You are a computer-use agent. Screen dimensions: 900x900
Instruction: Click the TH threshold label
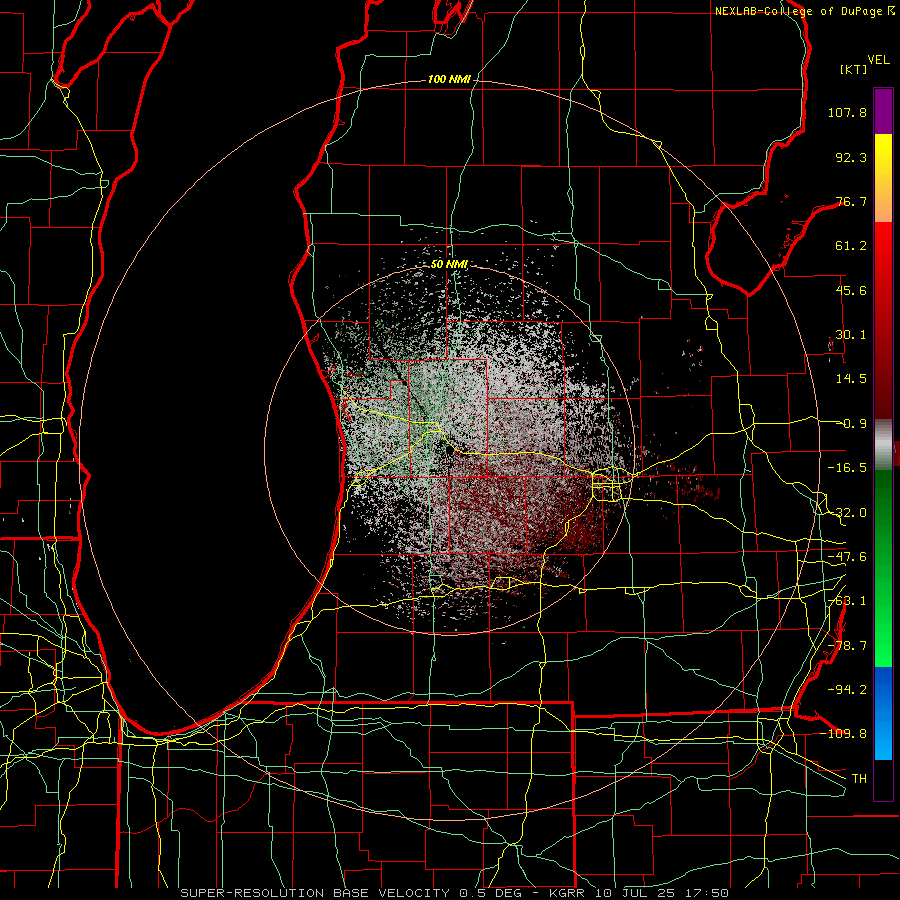pos(859,779)
